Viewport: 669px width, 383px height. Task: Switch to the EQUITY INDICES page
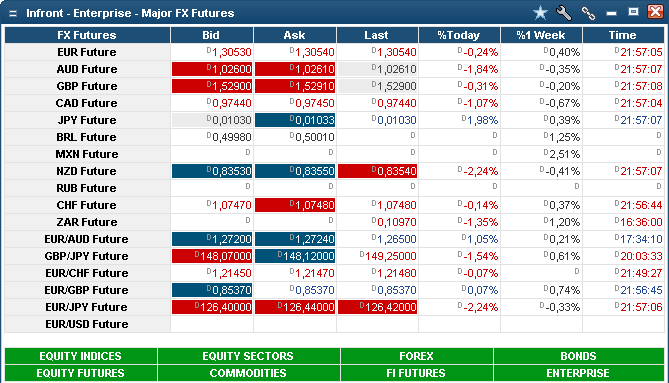(x=81, y=356)
